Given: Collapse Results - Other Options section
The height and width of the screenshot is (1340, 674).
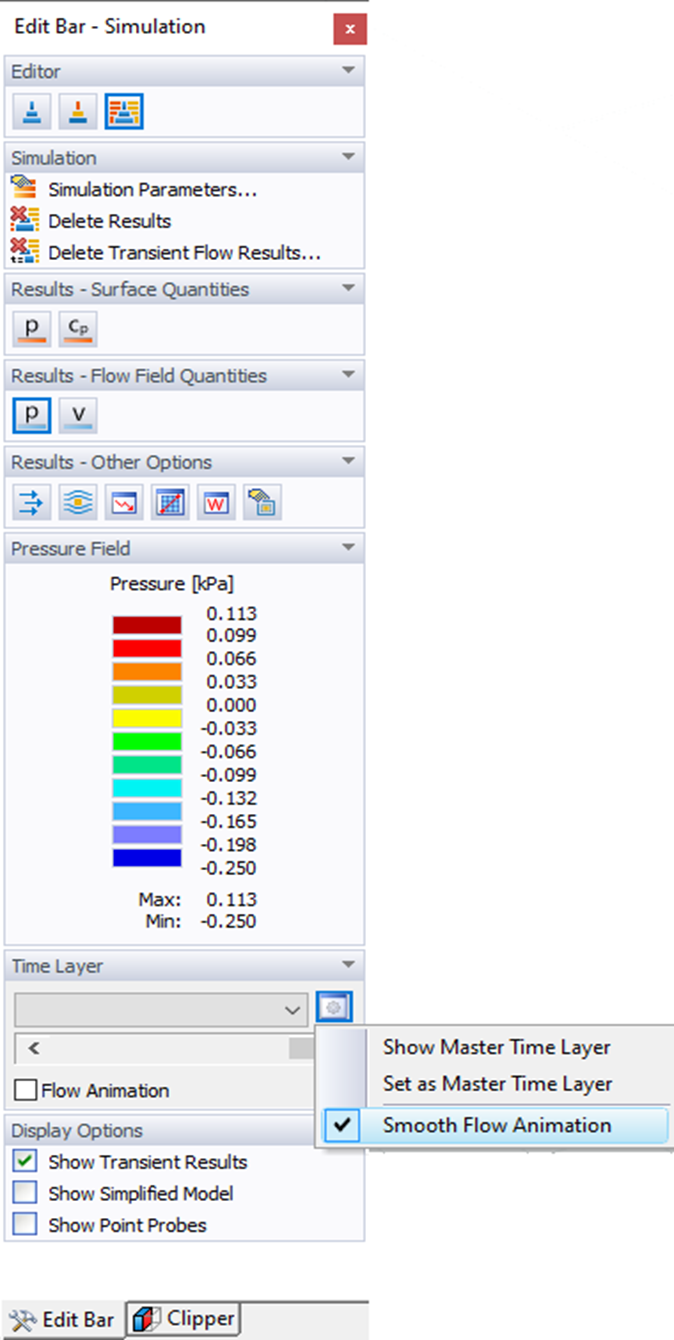Looking at the screenshot, I should [x=348, y=461].
